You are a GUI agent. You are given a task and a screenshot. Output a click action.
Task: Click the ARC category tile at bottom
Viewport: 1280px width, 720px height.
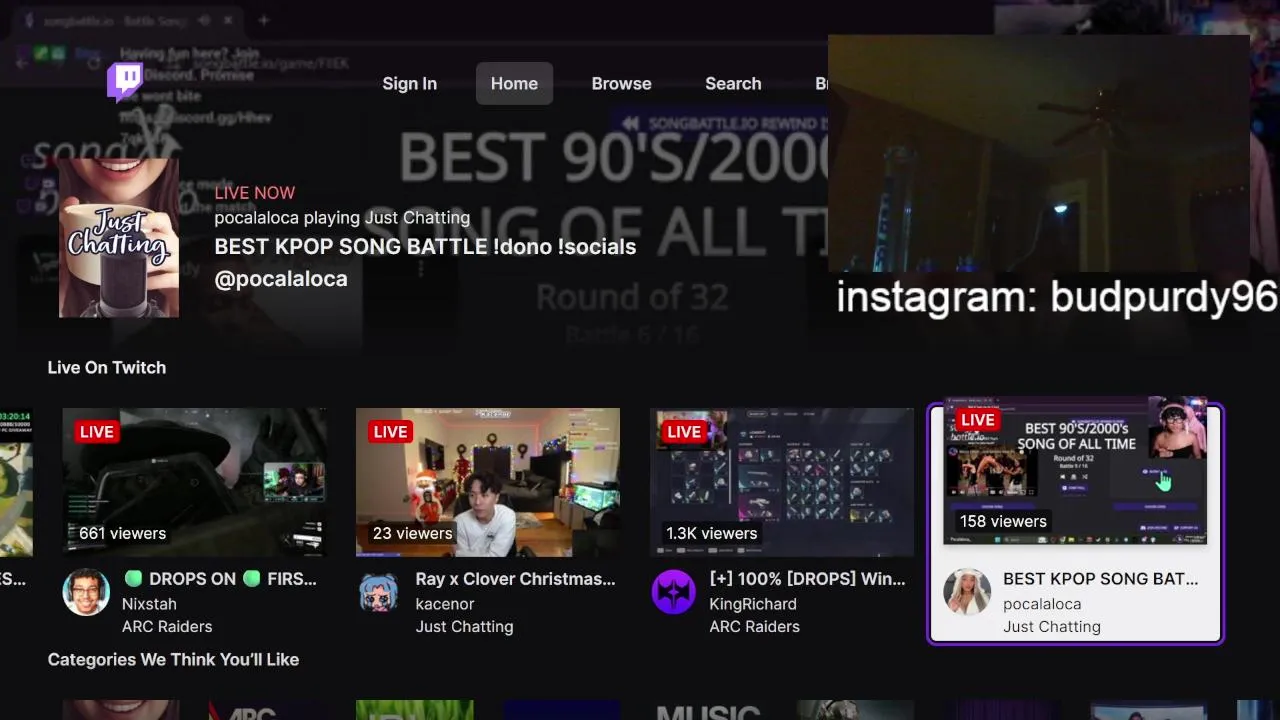(x=252, y=710)
